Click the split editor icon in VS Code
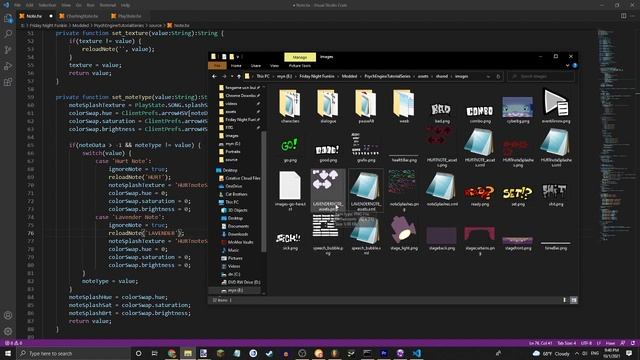 (x=623, y=16)
